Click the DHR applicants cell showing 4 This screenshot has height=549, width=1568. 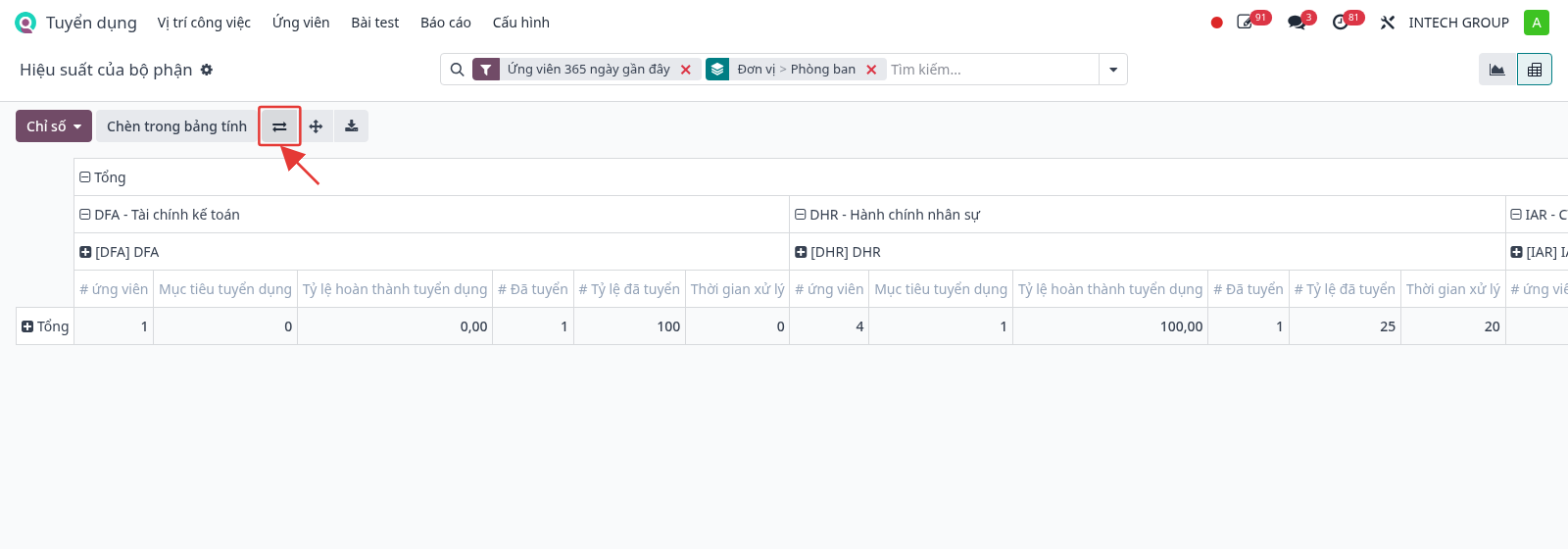(829, 326)
